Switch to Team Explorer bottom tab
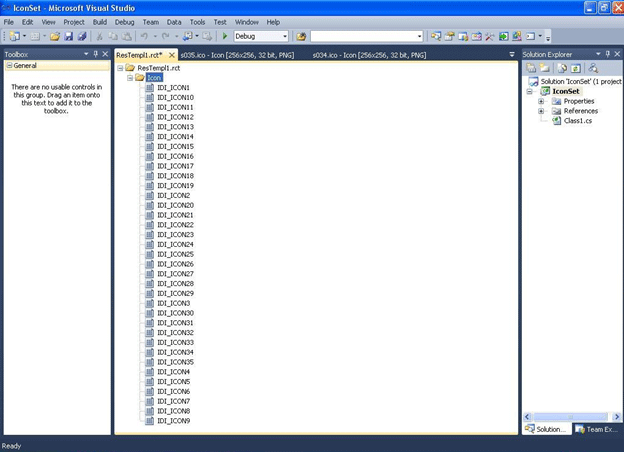This screenshot has height=452, width=624. [x=597, y=429]
